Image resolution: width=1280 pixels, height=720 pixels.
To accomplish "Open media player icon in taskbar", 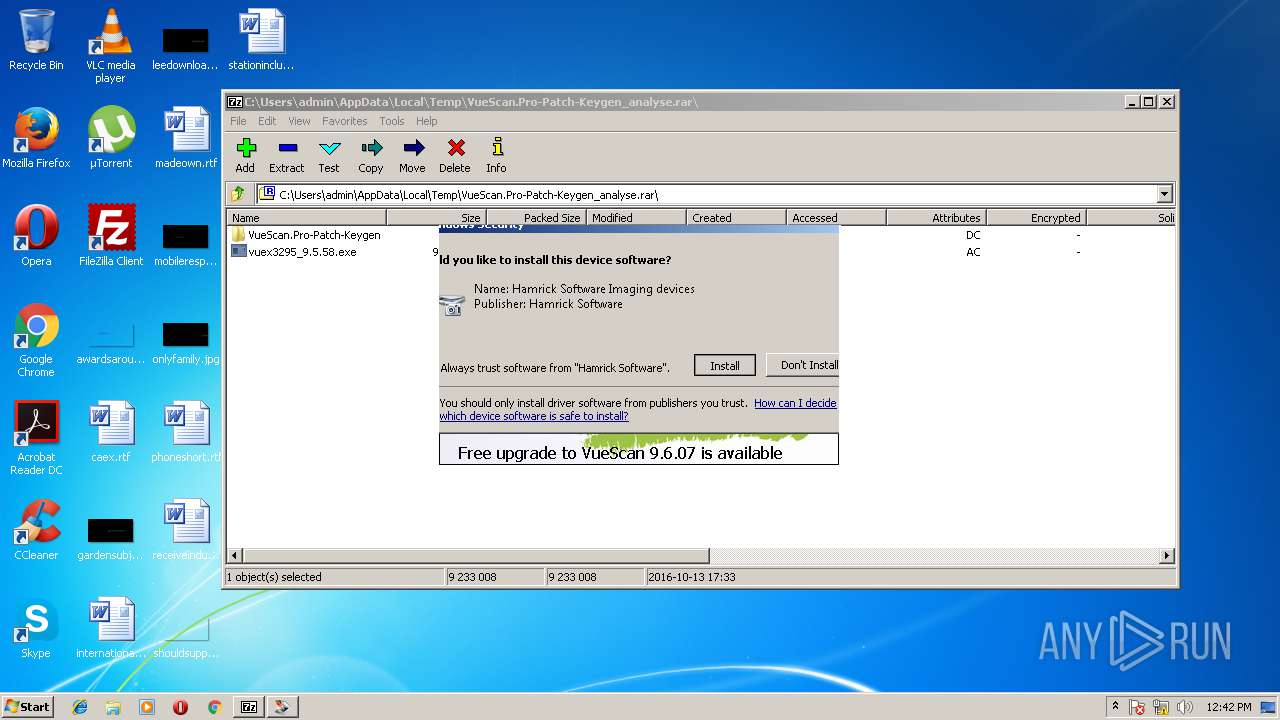I will 147,707.
